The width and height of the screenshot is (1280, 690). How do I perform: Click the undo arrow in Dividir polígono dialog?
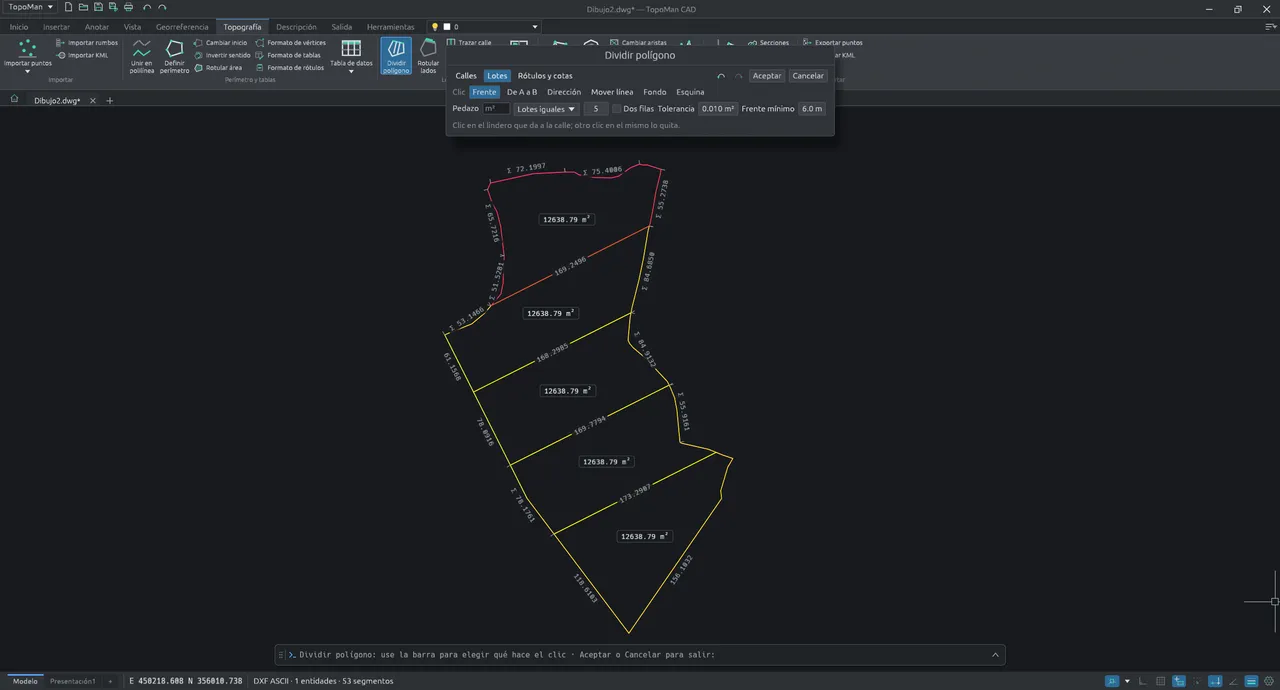(x=721, y=76)
